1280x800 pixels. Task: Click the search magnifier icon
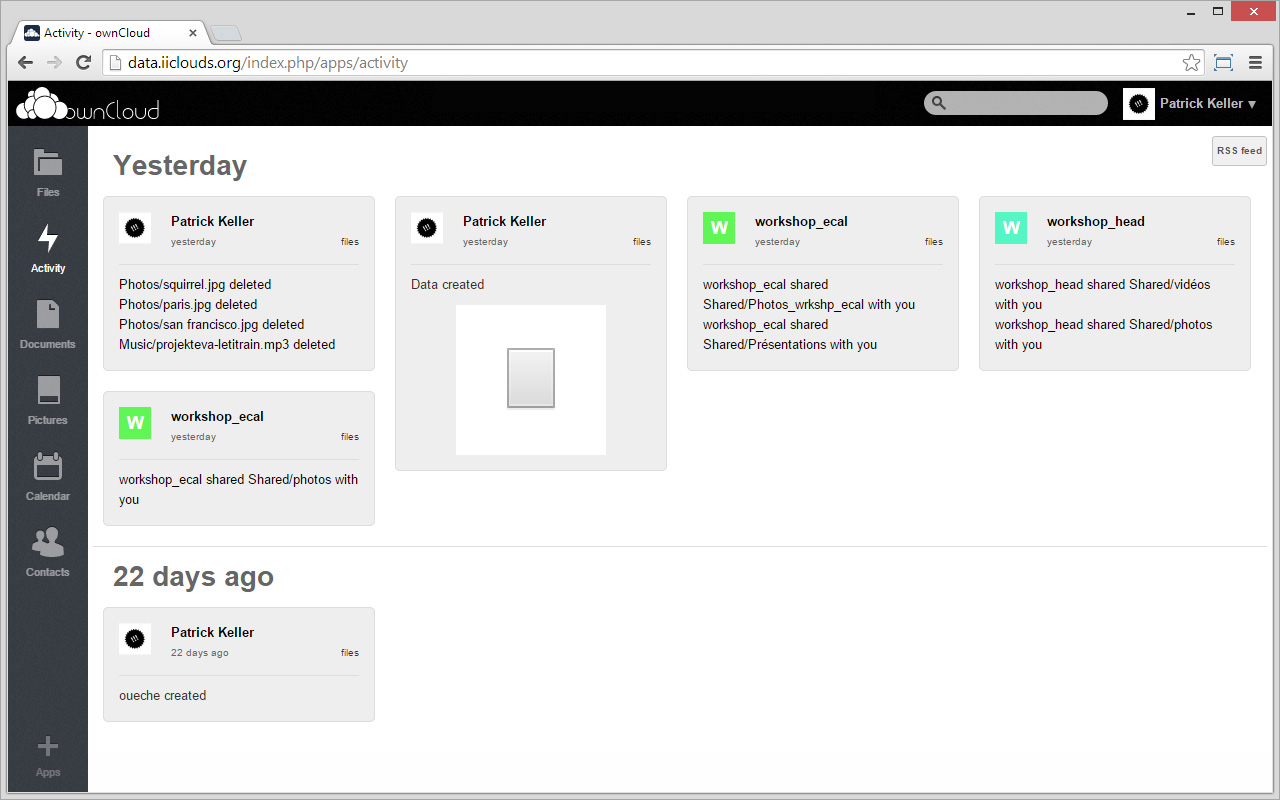(938, 103)
